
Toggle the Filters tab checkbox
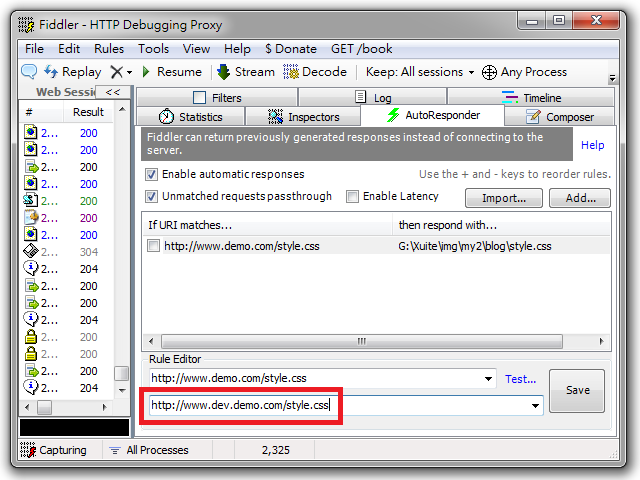tap(199, 98)
